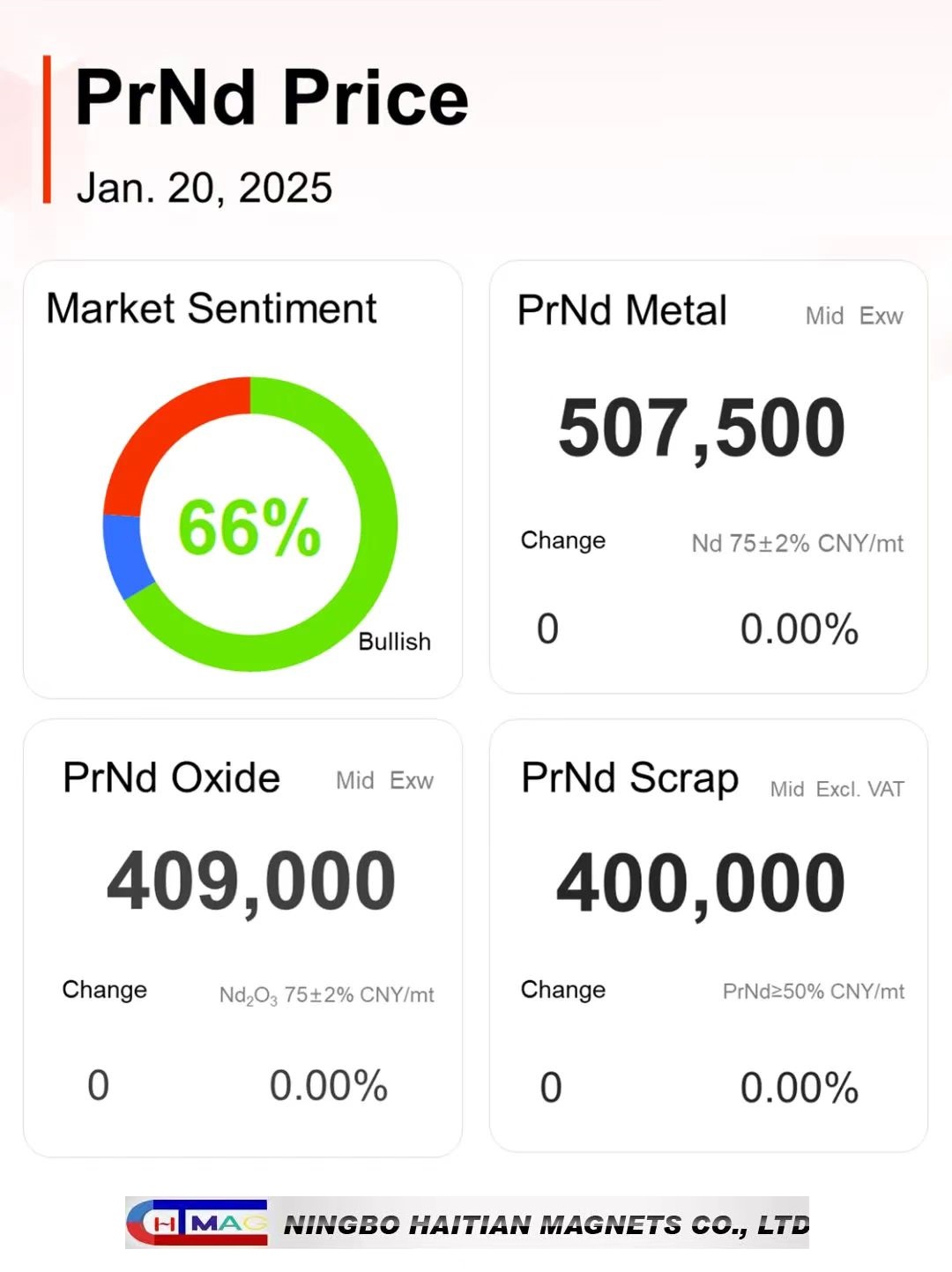Select Mid Exw tag on PrNd Metal
The image size is (952, 1272).
pyautogui.click(x=854, y=316)
